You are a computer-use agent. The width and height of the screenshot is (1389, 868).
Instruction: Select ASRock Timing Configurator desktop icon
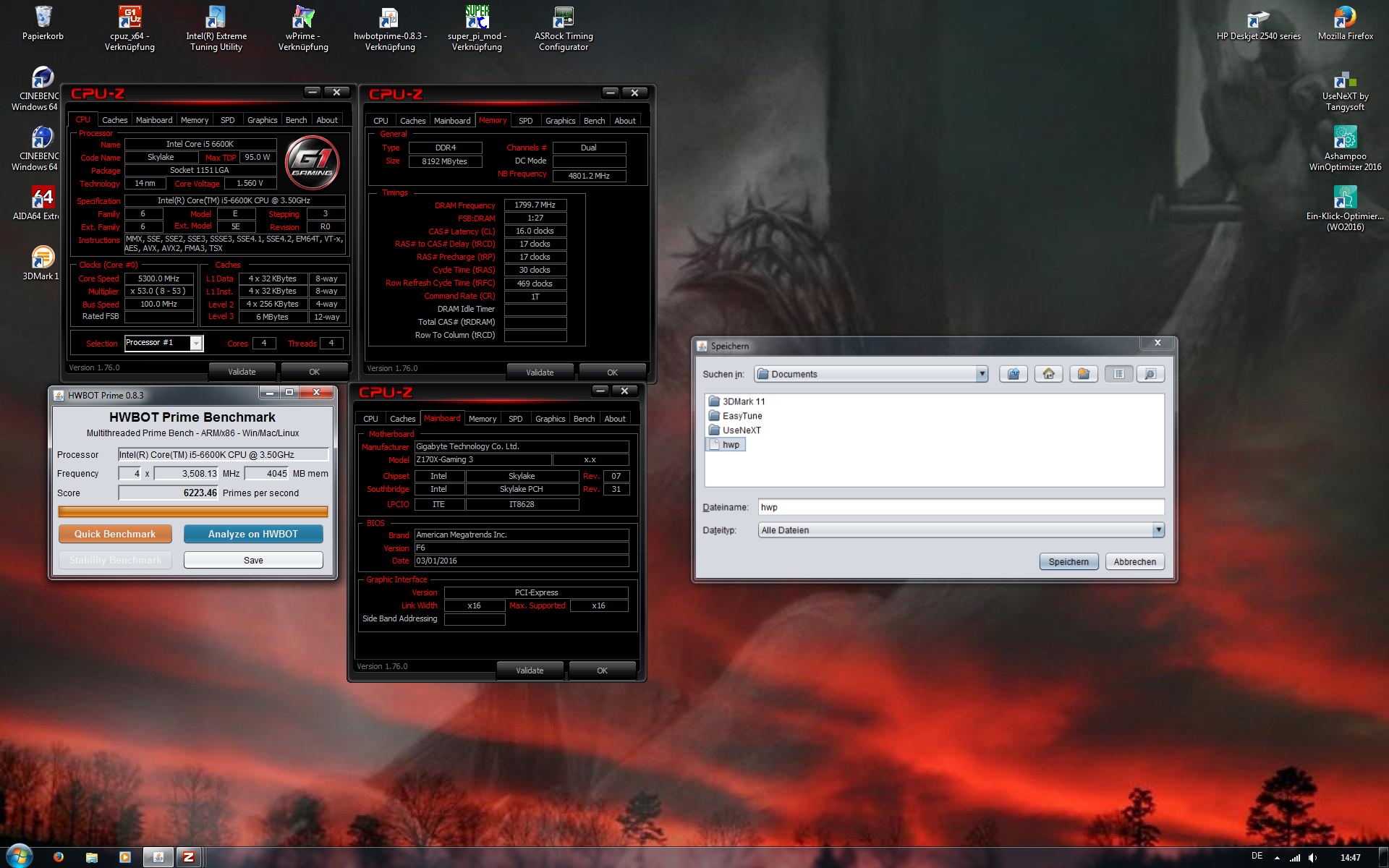pos(564,29)
